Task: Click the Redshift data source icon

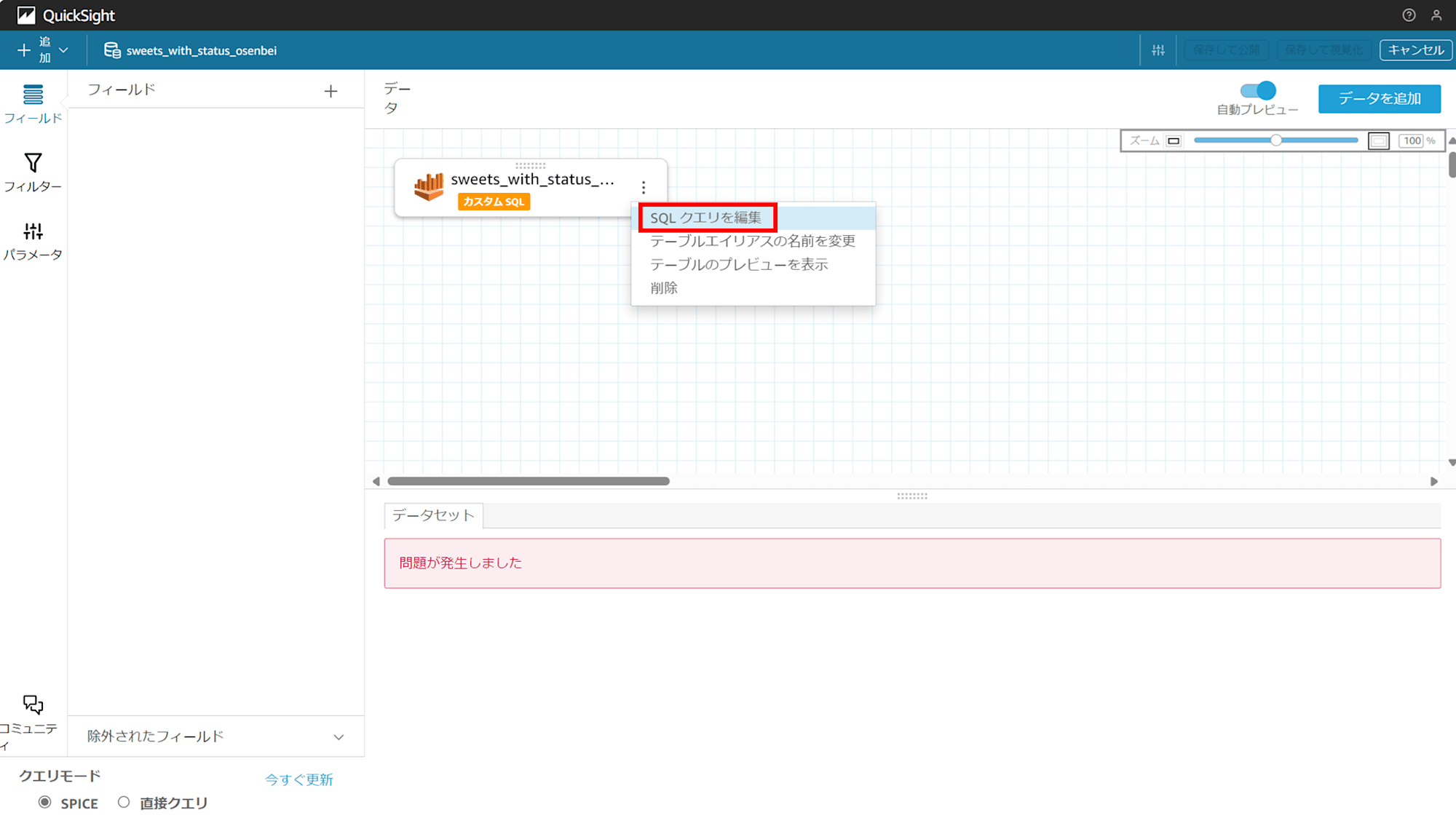Action: tap(429, 187)
